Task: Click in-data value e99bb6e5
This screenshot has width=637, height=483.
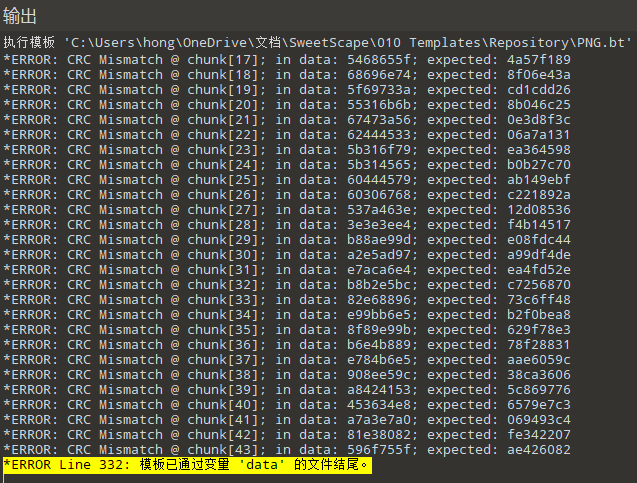Action: (x=379, y=315)
